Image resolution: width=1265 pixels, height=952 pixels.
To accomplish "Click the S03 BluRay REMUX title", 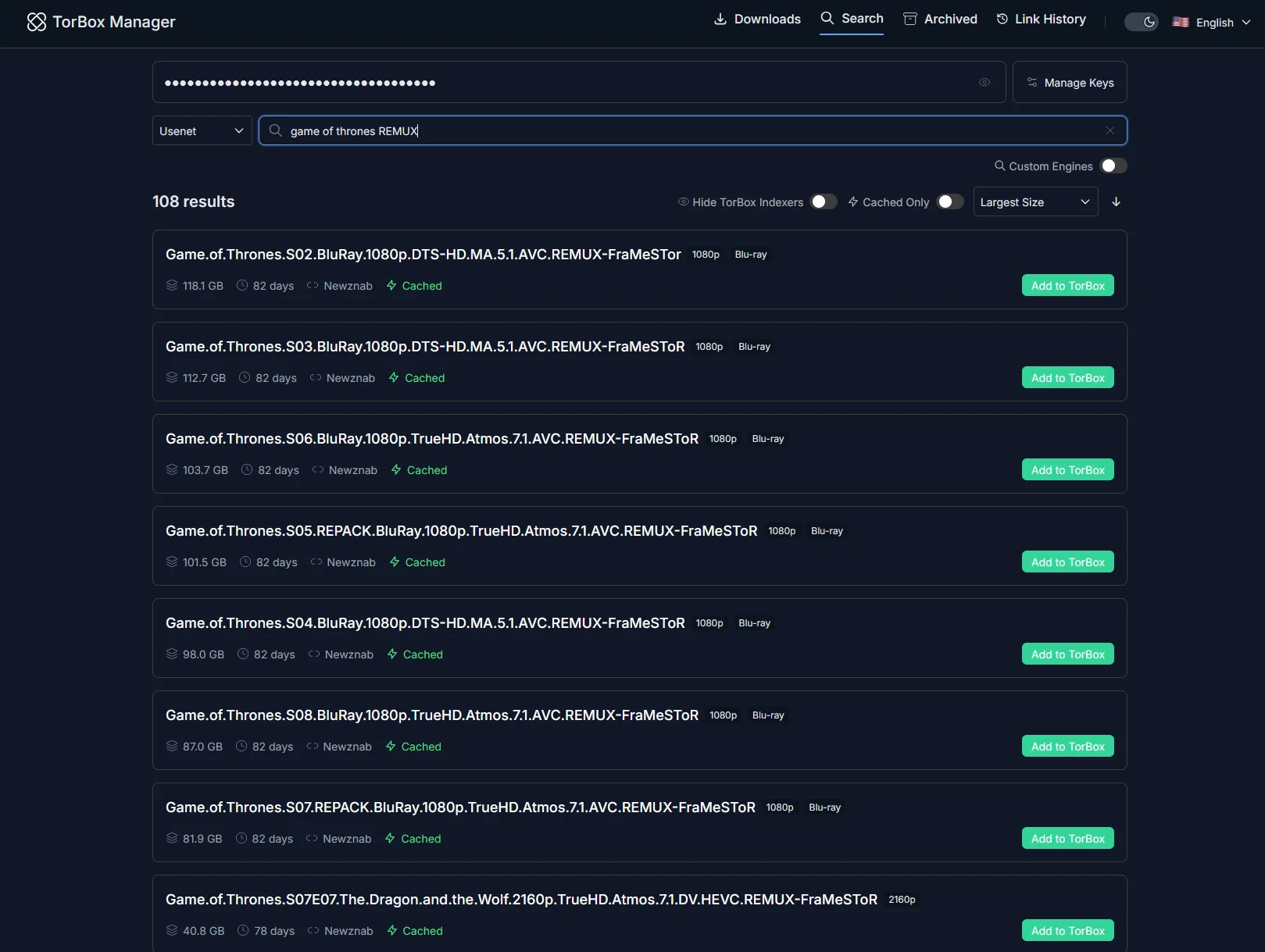I will click(425, 347).
